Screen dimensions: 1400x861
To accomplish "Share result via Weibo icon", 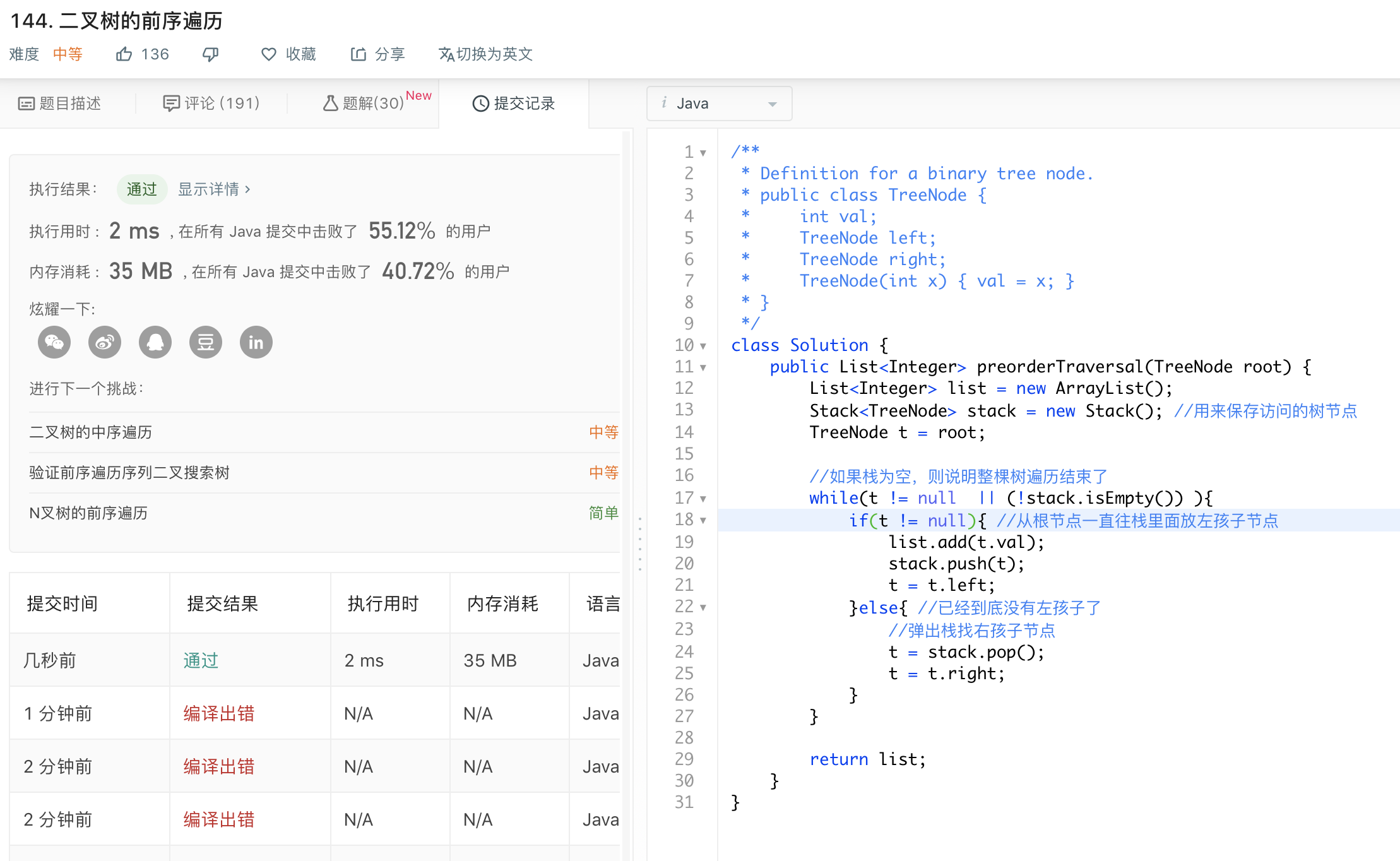I will [x=105, y=342].
